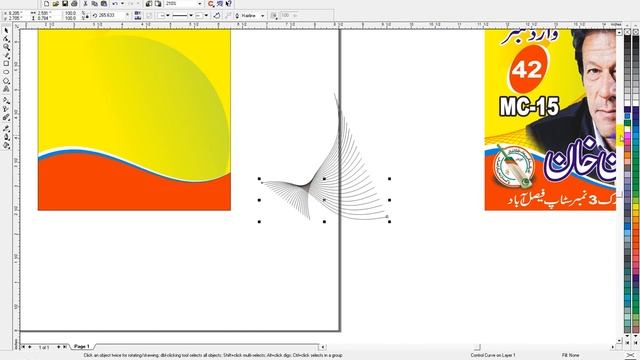Viewport: 640px width, 360px height.
Task: Click the ruler origin corner box
Action: [17, 26]
